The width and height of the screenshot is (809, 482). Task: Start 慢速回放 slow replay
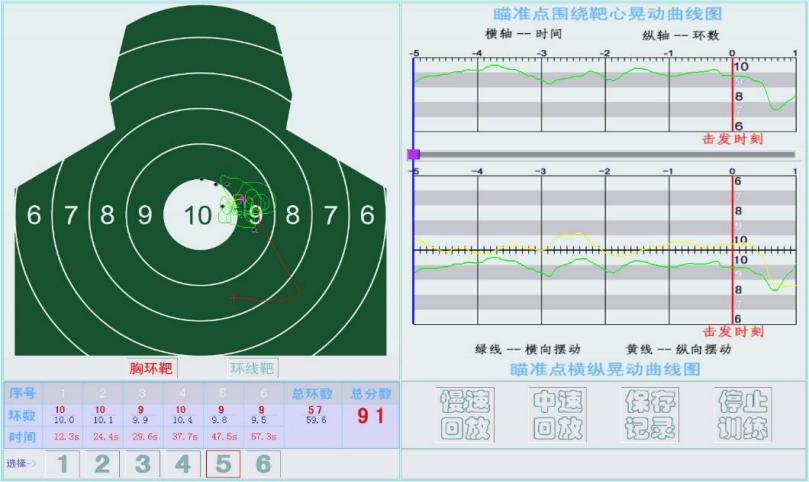tap(466, 415)
